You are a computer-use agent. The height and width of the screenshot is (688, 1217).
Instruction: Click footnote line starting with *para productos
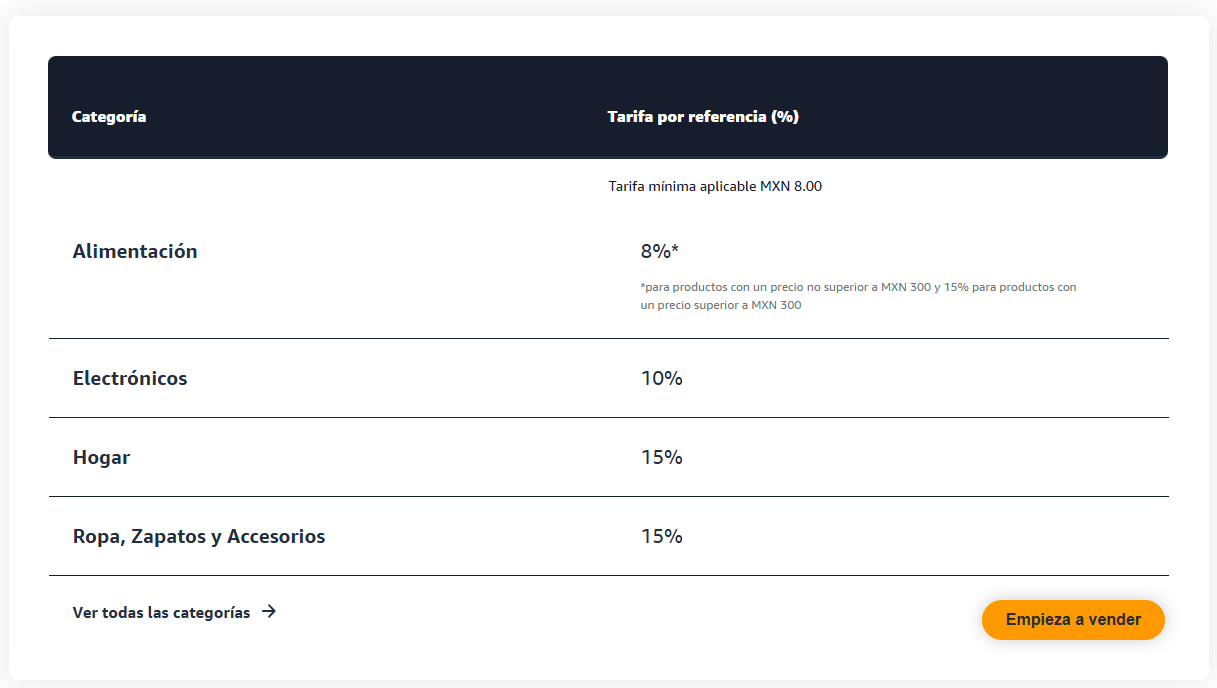pyautogui.click(x=858, y=287)
